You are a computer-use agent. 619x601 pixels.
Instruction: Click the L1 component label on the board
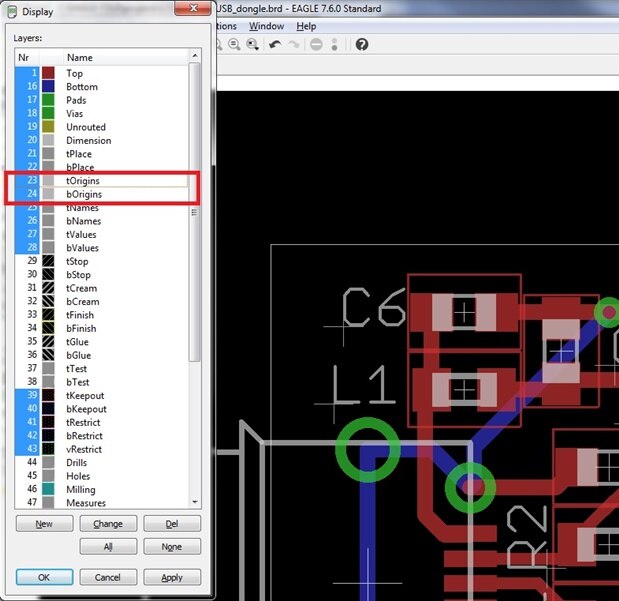(x=363, y=385)
